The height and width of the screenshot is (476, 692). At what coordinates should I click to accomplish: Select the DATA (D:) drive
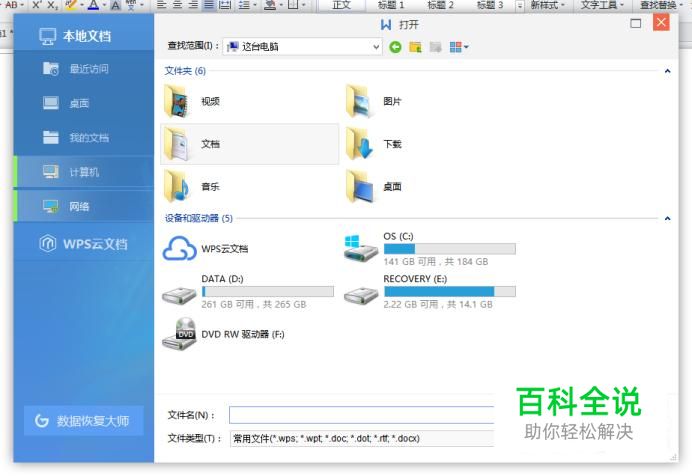tap(249, 292)
